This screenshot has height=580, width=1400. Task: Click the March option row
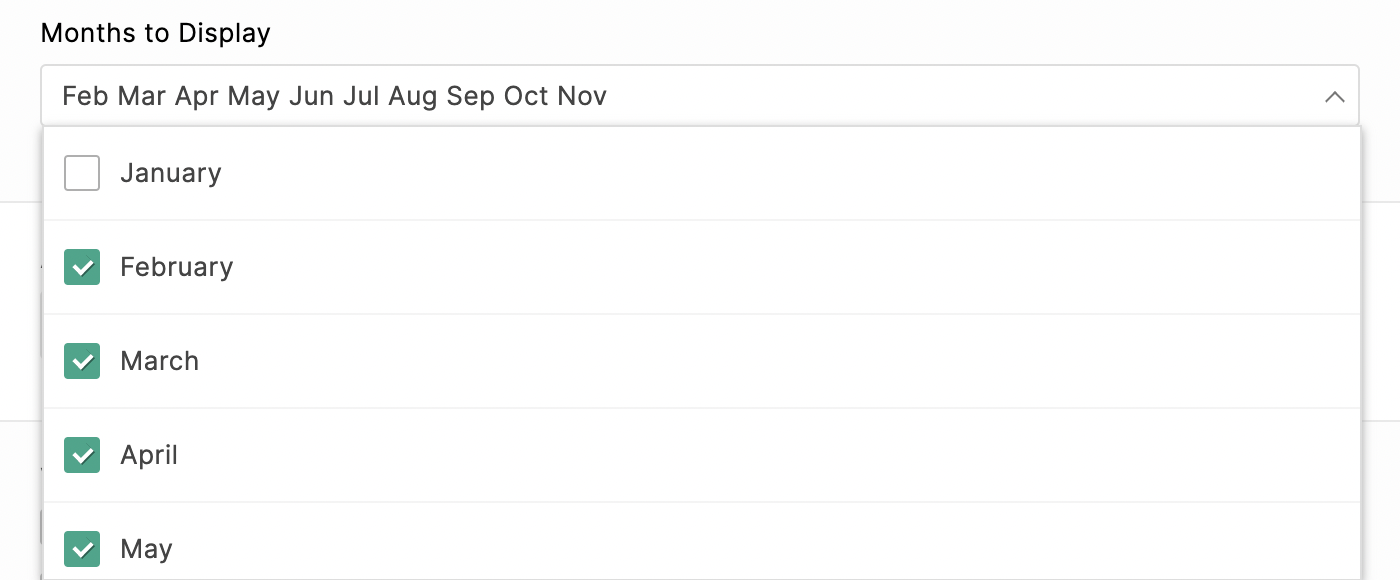[x=400, y=361]
